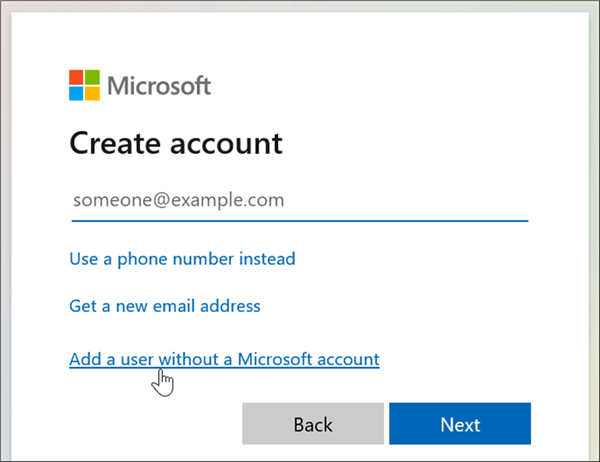Continue with the Next button

tap(460, 424)
